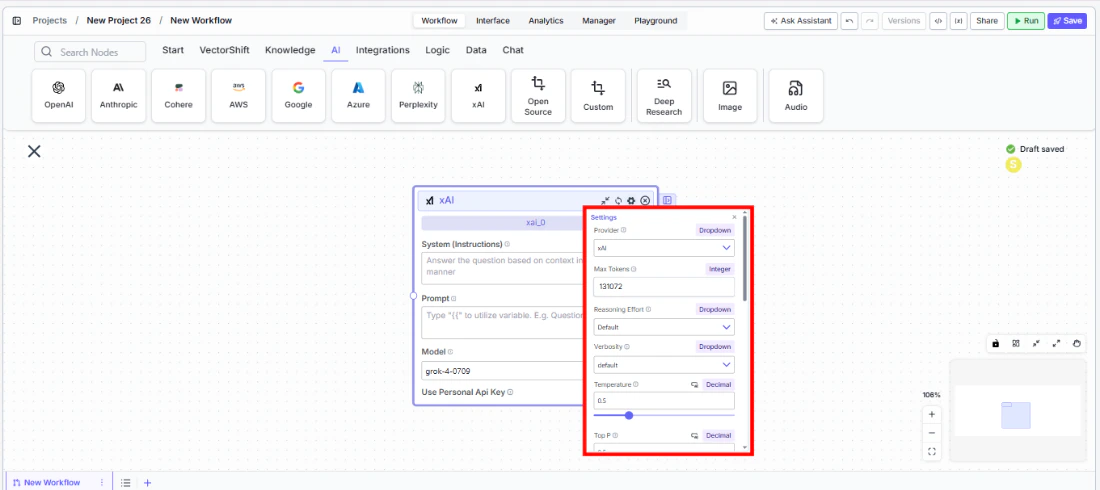This screenshot has width=1100, height=490.
Task: Open side panel icon beside xAI node
Action: click(x=668, y=201)
